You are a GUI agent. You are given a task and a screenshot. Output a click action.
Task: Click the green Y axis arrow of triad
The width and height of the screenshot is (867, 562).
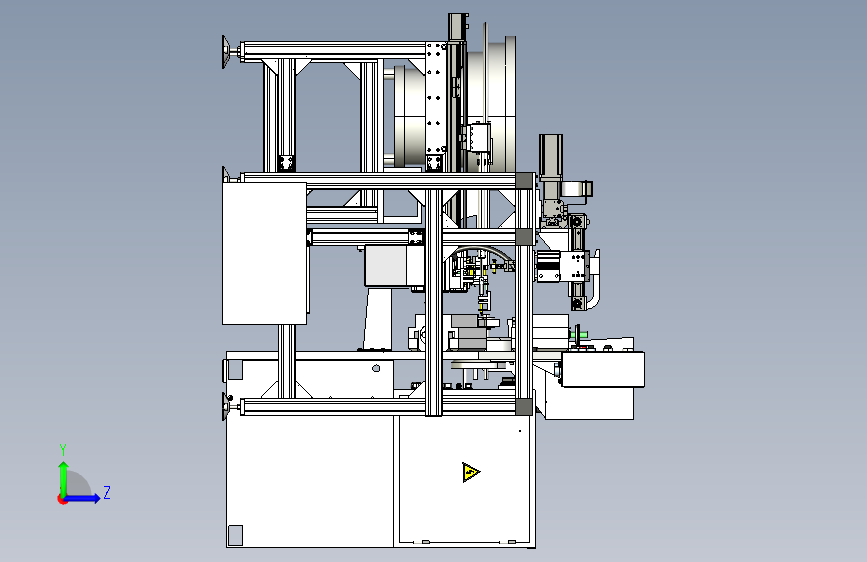pos(64,478)
